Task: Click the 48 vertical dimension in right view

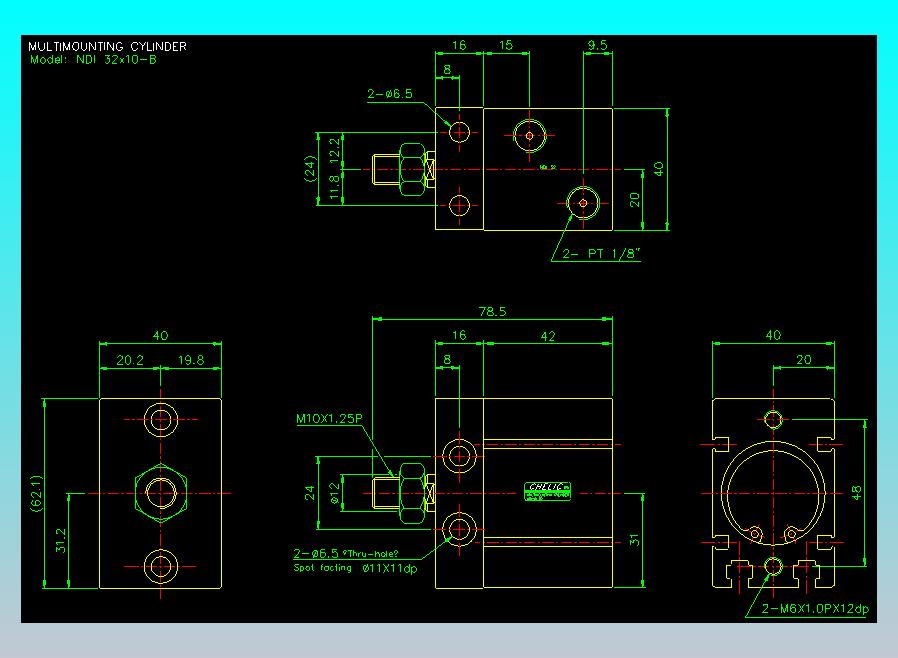Action: [x=856, y=493]
